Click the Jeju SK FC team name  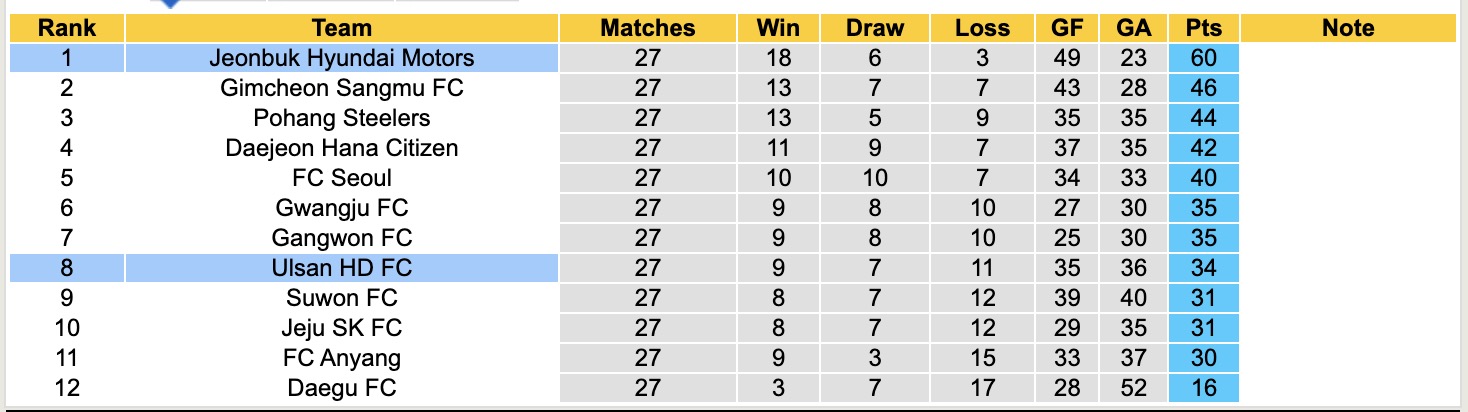342,328
